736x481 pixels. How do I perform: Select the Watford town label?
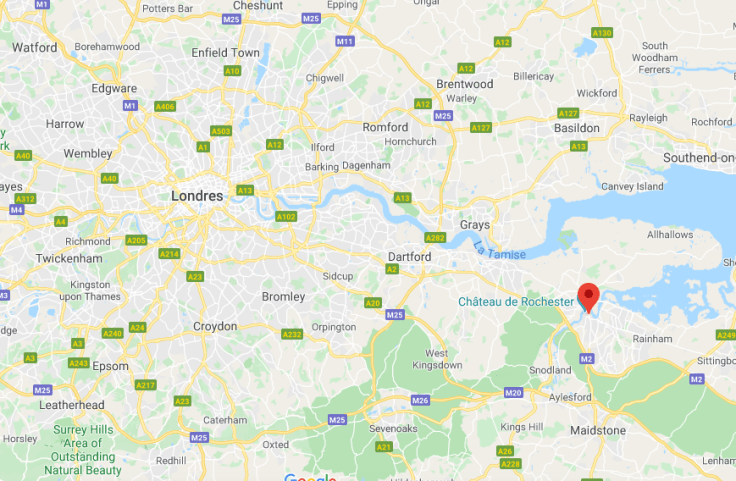[35, 47]
